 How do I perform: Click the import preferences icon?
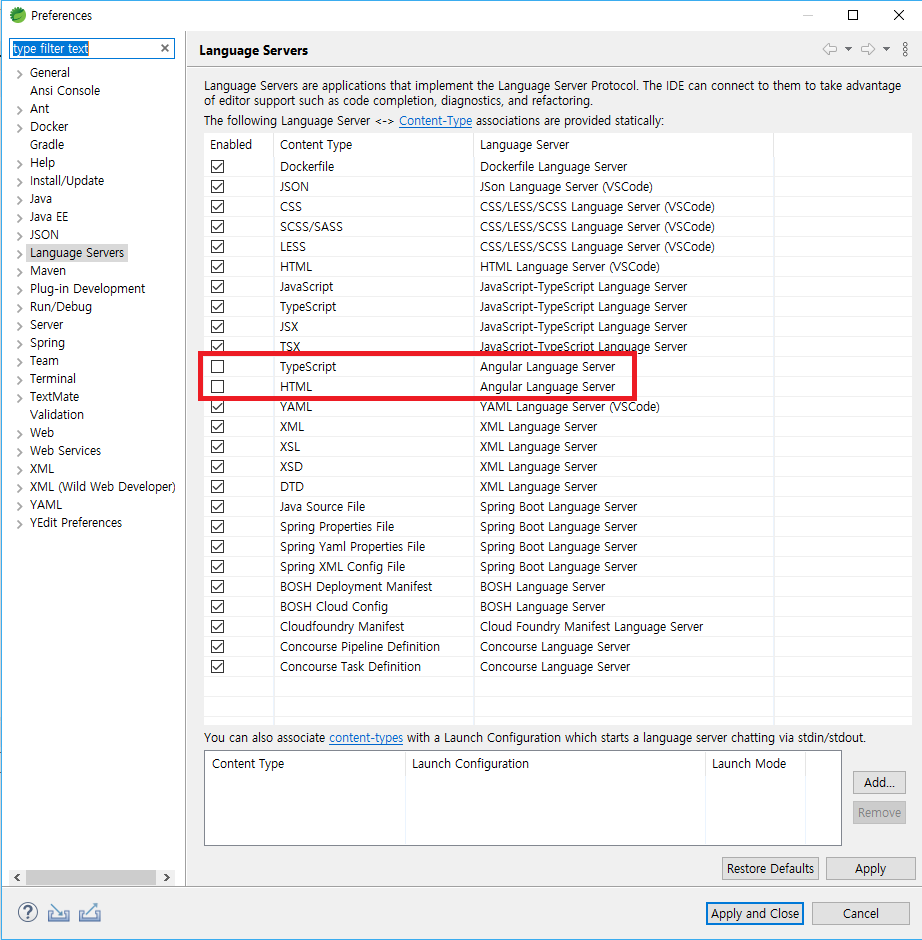[x=59, y=912]
